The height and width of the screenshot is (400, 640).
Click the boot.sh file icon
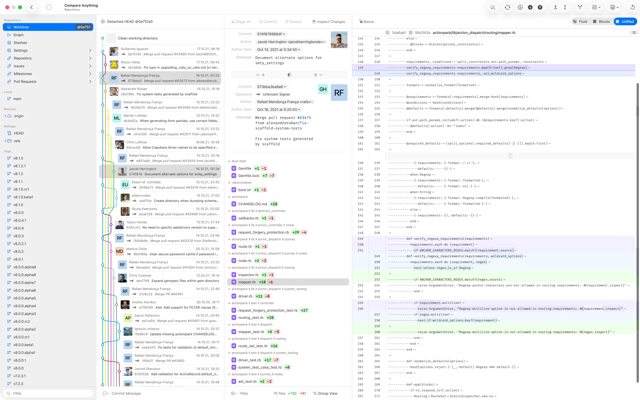tap(234, 190)
